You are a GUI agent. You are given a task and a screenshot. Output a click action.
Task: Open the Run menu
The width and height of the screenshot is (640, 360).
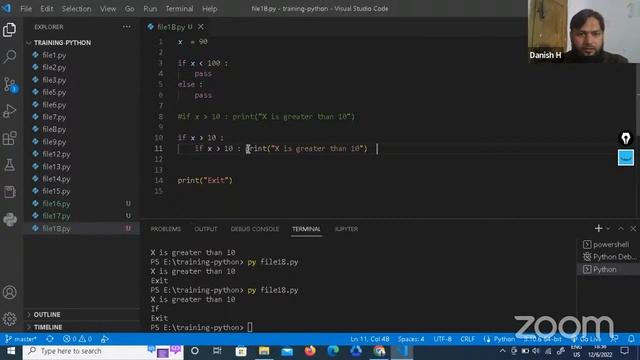[x=150, y=9]
